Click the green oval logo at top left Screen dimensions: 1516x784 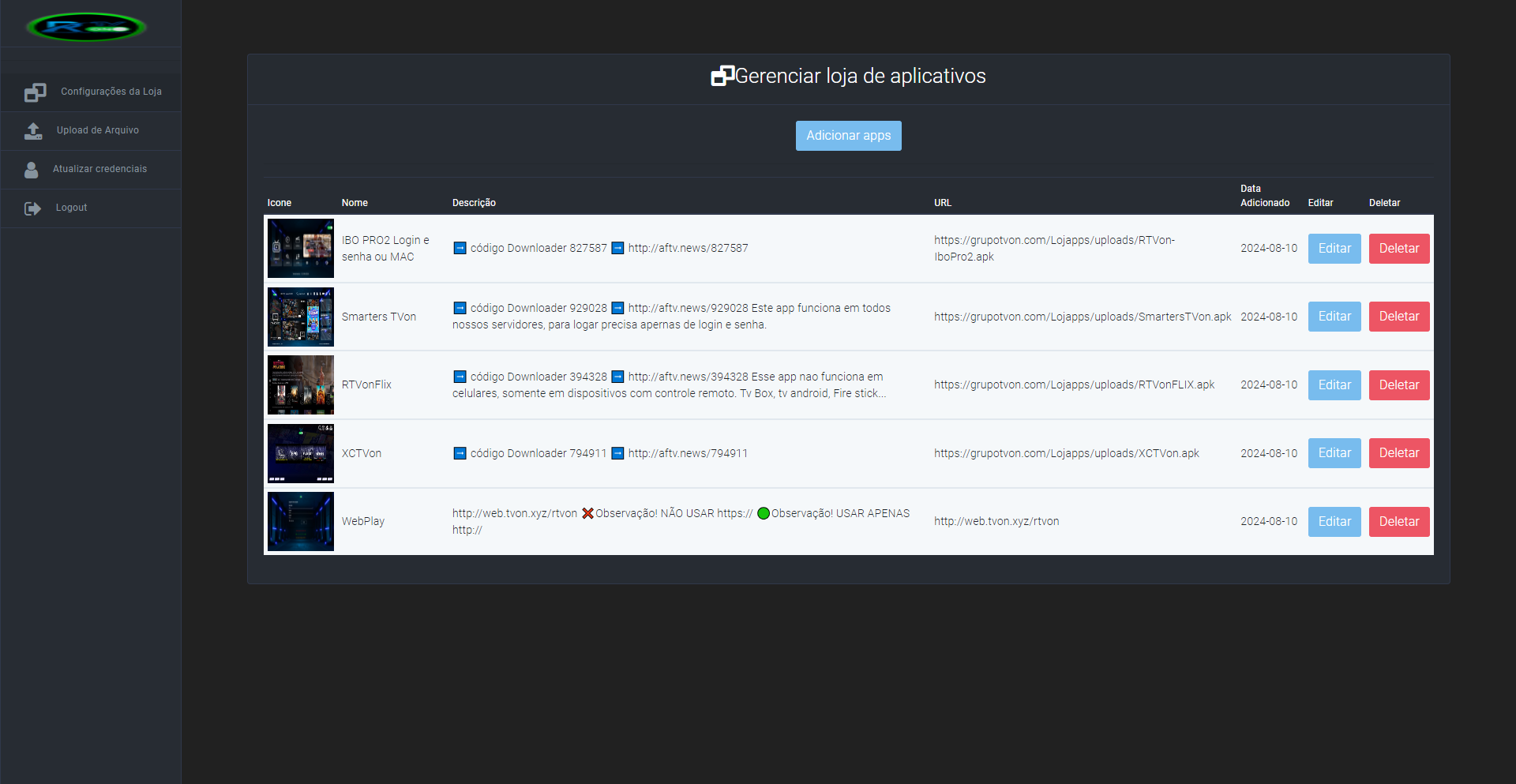point(86,28)
